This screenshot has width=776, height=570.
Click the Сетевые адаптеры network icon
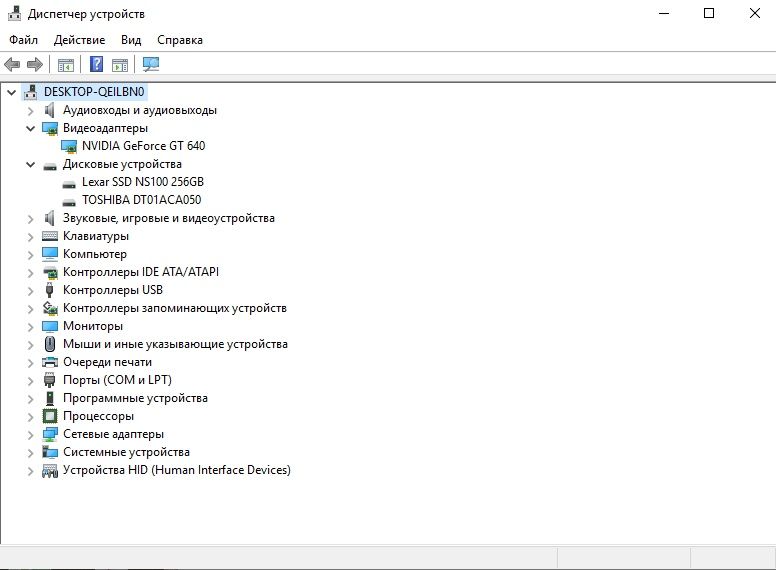[x=50, y=434]
